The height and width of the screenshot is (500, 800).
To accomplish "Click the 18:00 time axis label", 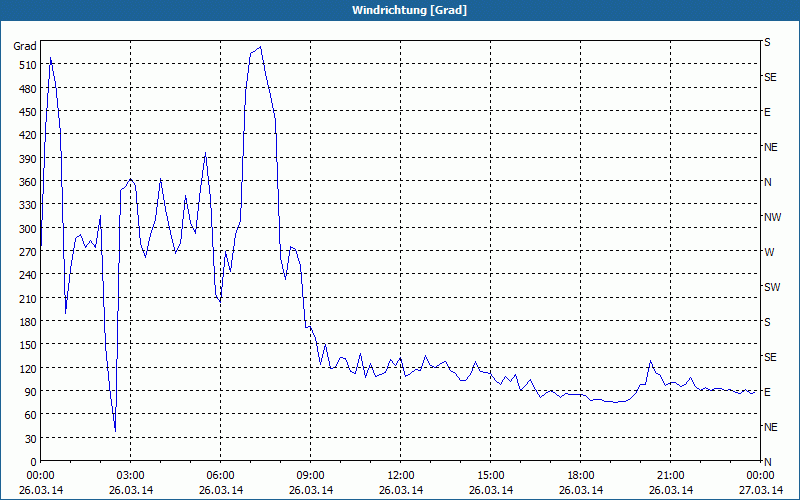I will [x=581, y=476].
